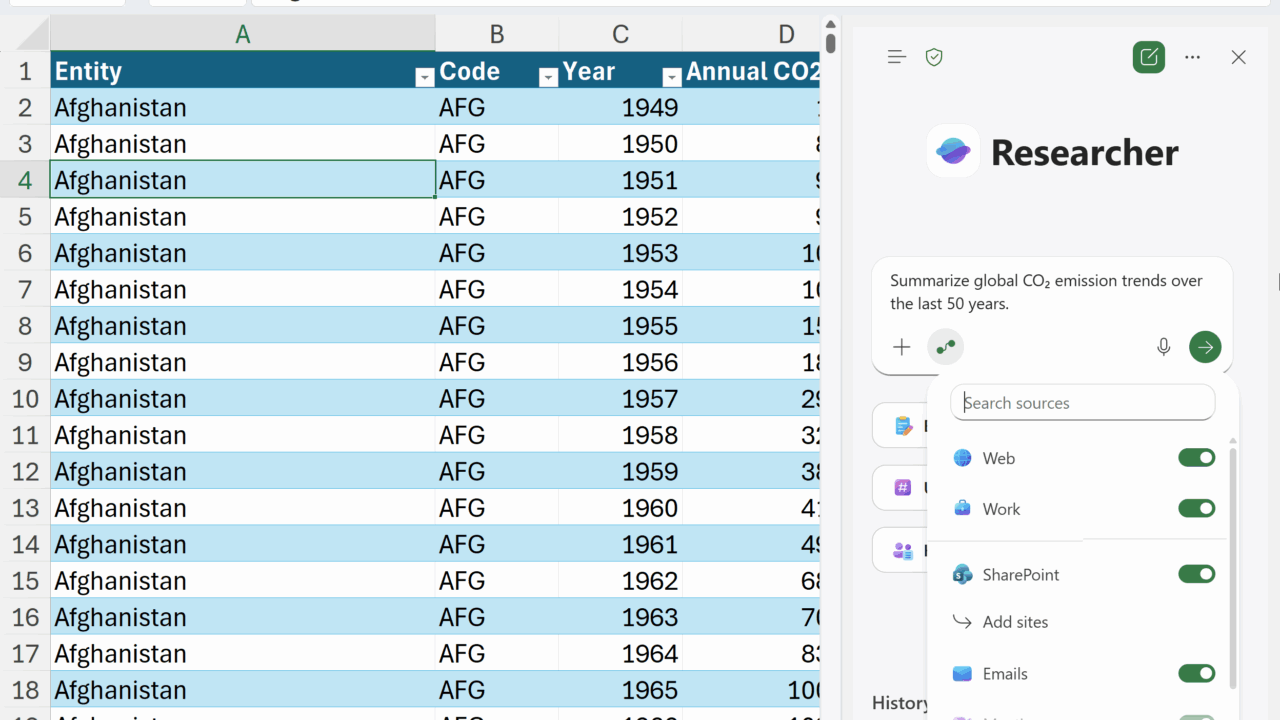Start a new chat with compose icon
The width and height of the screenshot is (1280, 720).
1149,57
